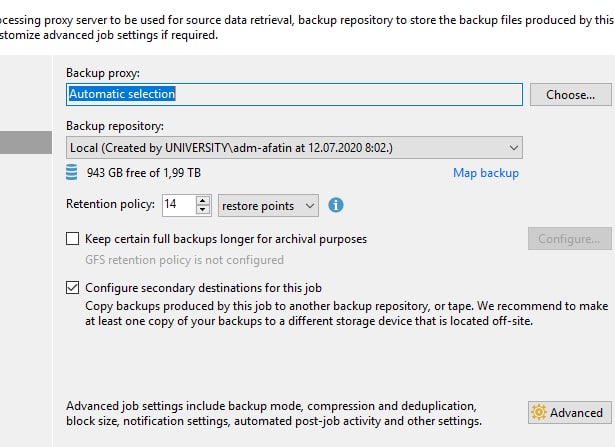Viewport: 615px width, 447px height.
Task: Uncheck Configure secondary destinations for this job
Action: [x=73, y=287]
